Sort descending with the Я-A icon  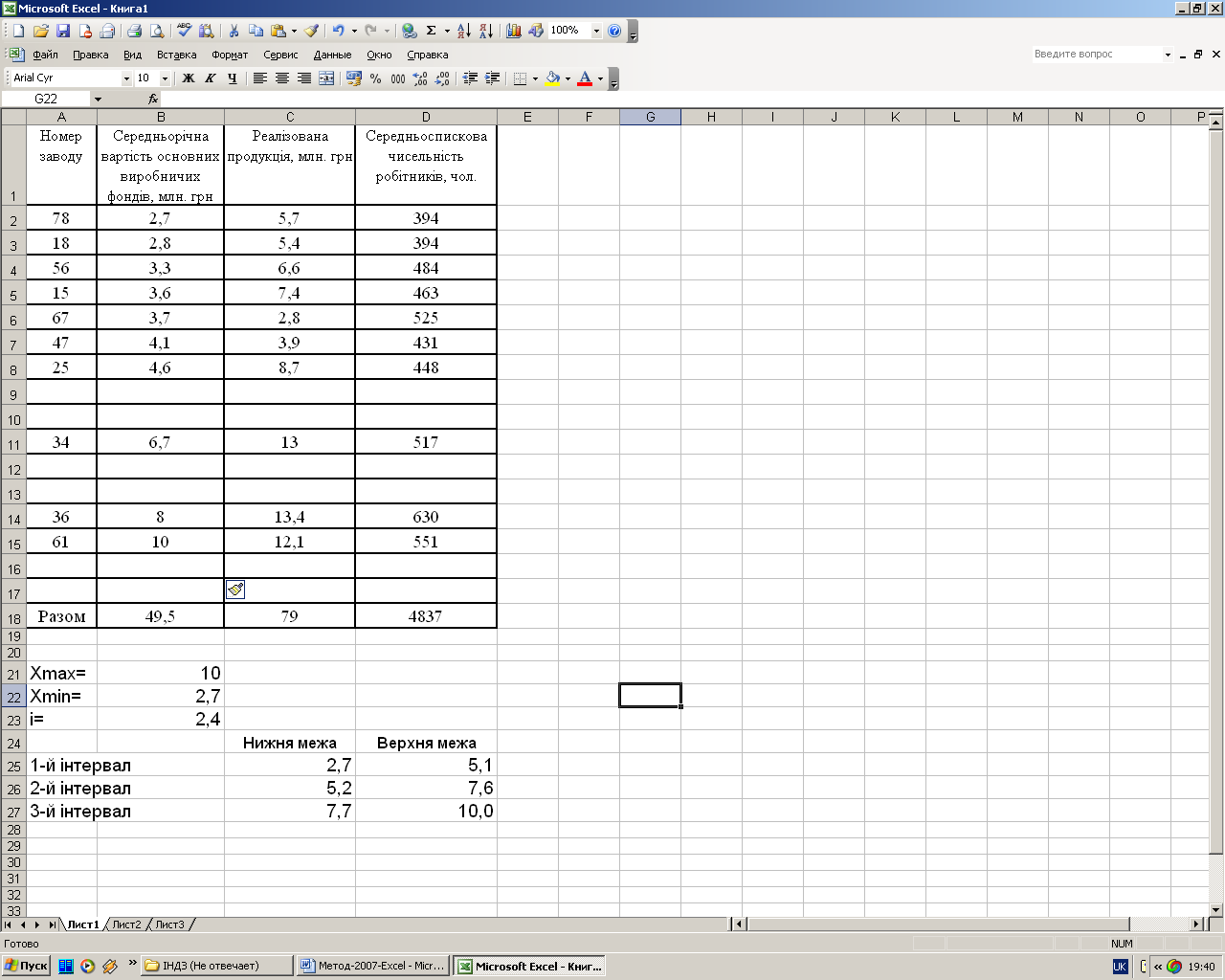tap(486, 31)
